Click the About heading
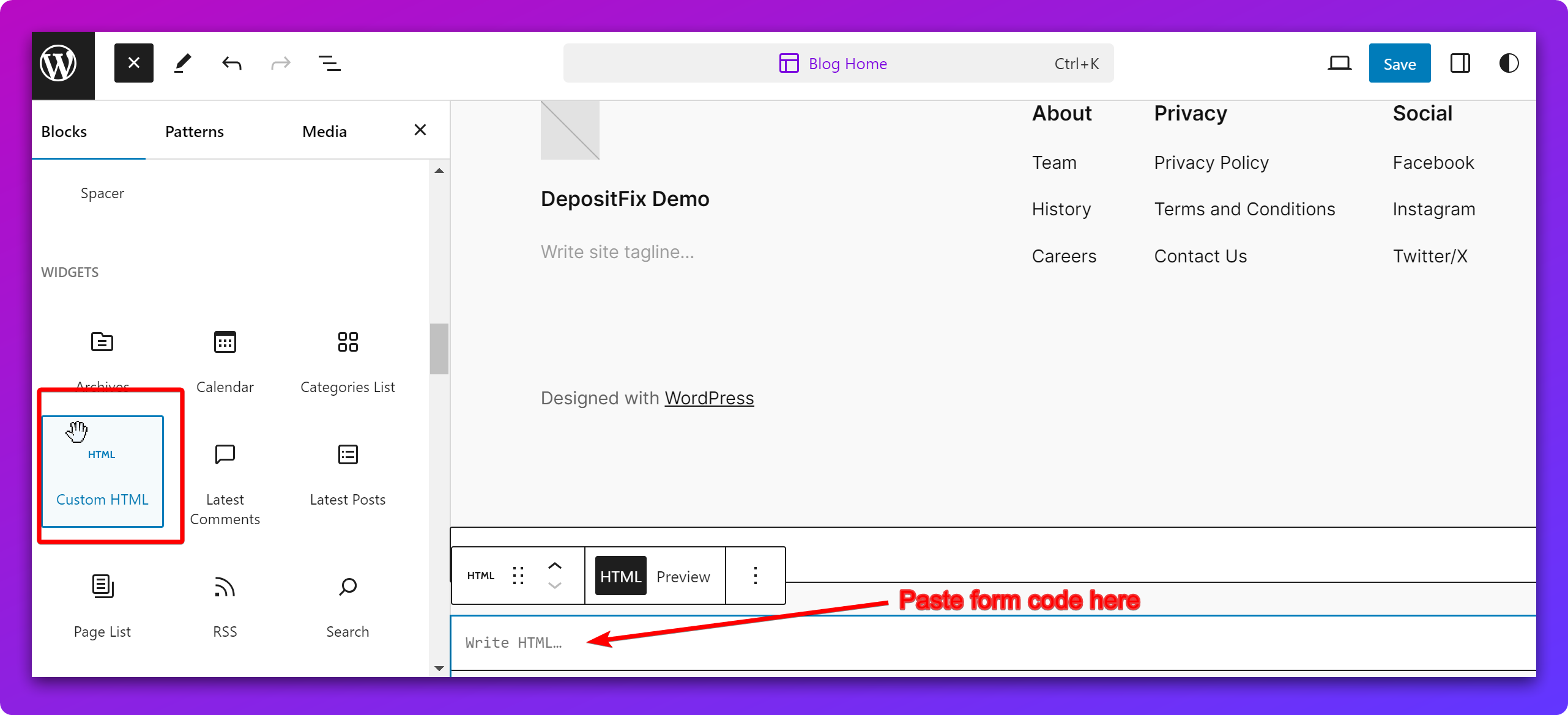1568x715 pixels. tap(1061, 113)
